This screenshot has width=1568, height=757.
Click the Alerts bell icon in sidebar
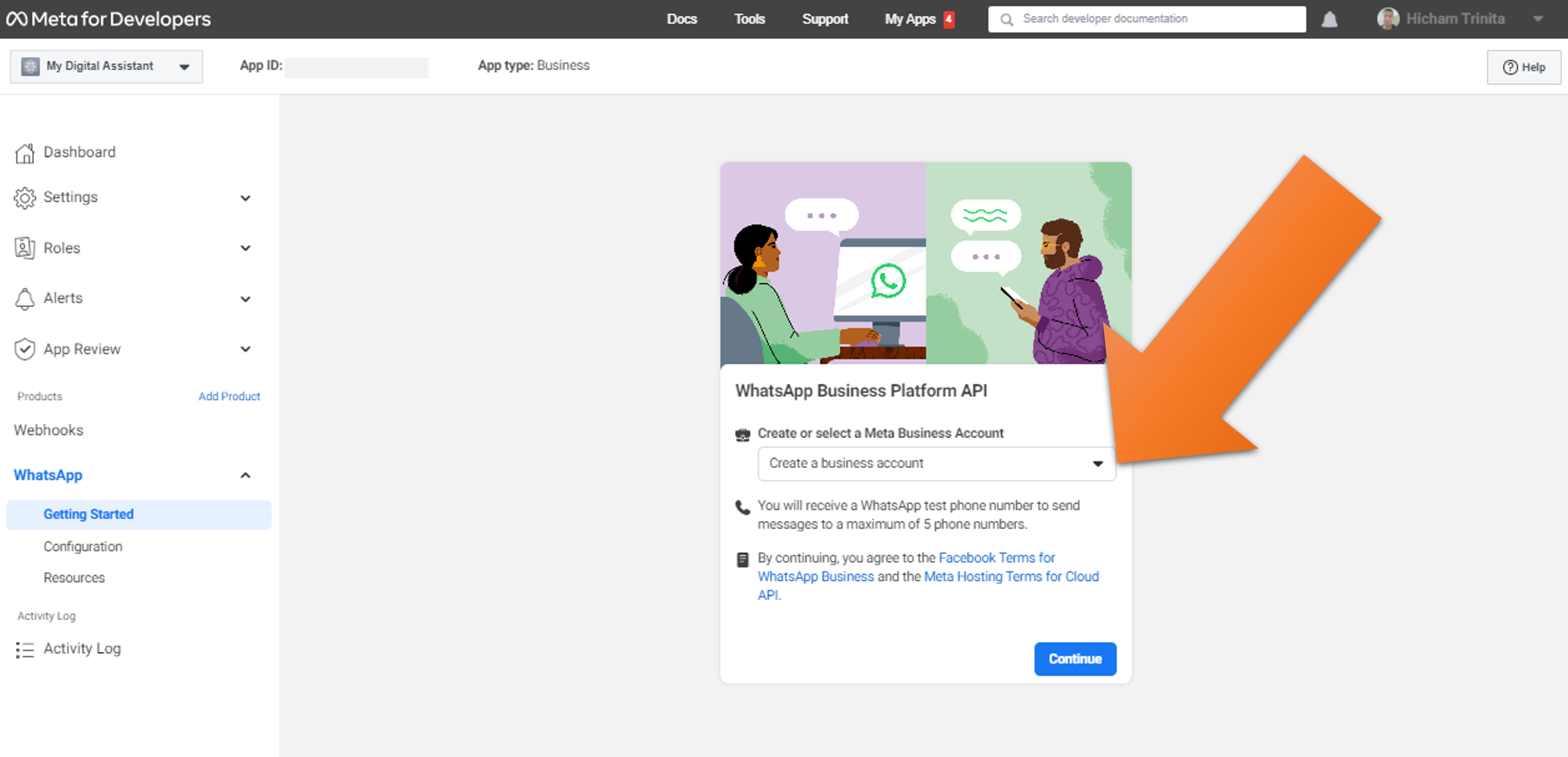(x=24, y=299)
